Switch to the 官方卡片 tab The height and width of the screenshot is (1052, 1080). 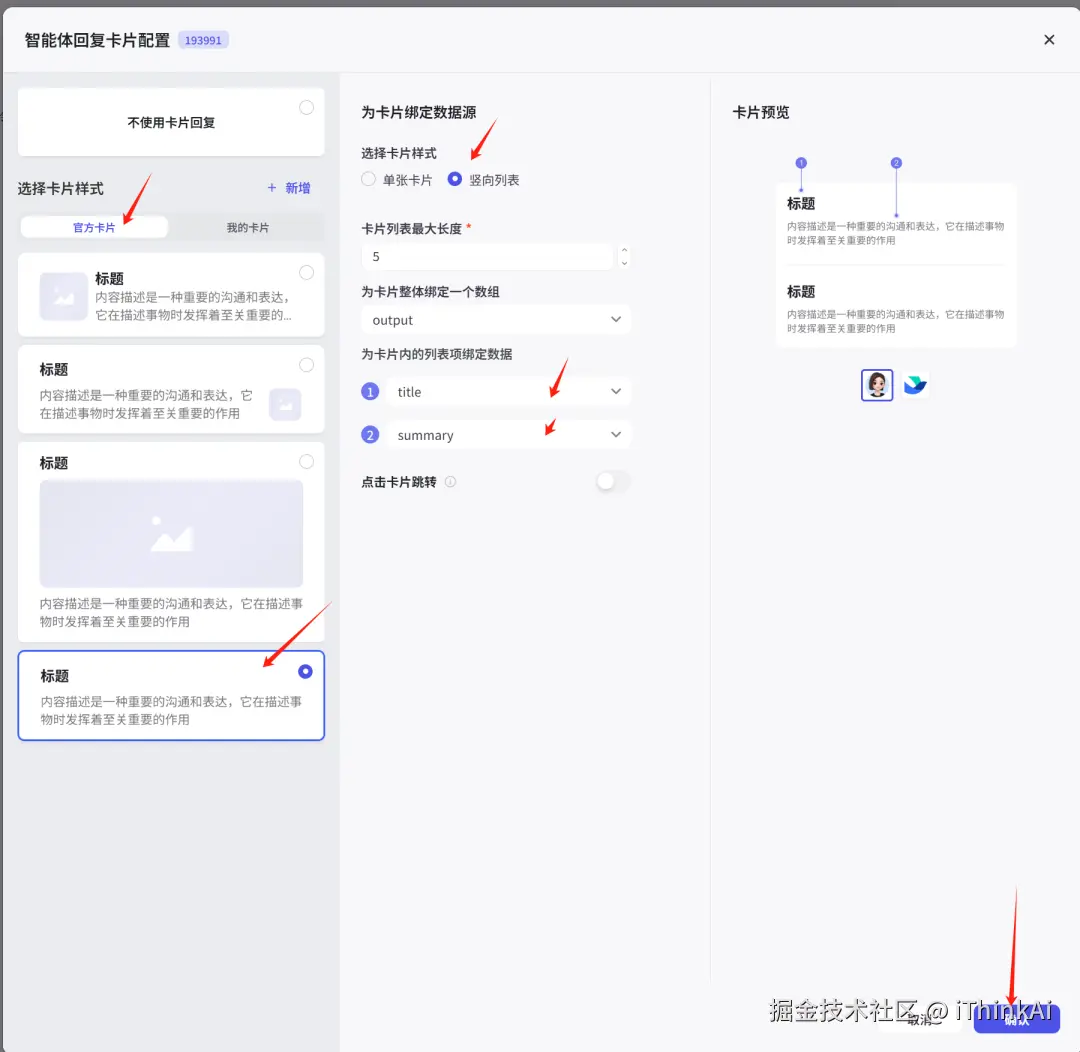(x=94, y=226)
